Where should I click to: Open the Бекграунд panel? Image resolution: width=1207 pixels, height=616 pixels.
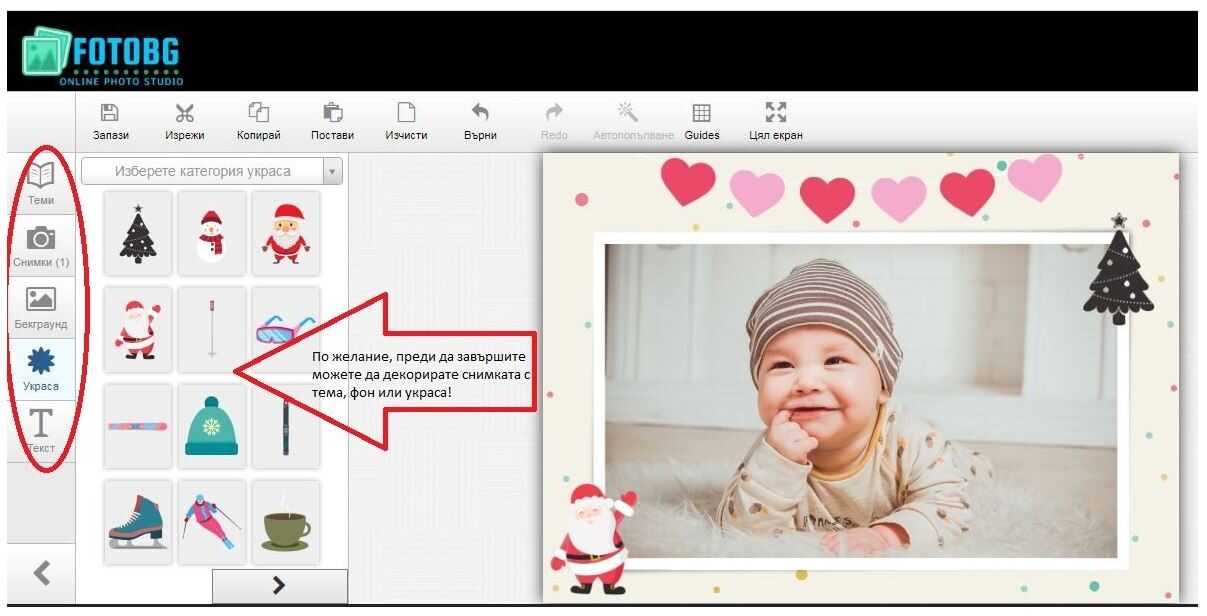click(41, 307)
